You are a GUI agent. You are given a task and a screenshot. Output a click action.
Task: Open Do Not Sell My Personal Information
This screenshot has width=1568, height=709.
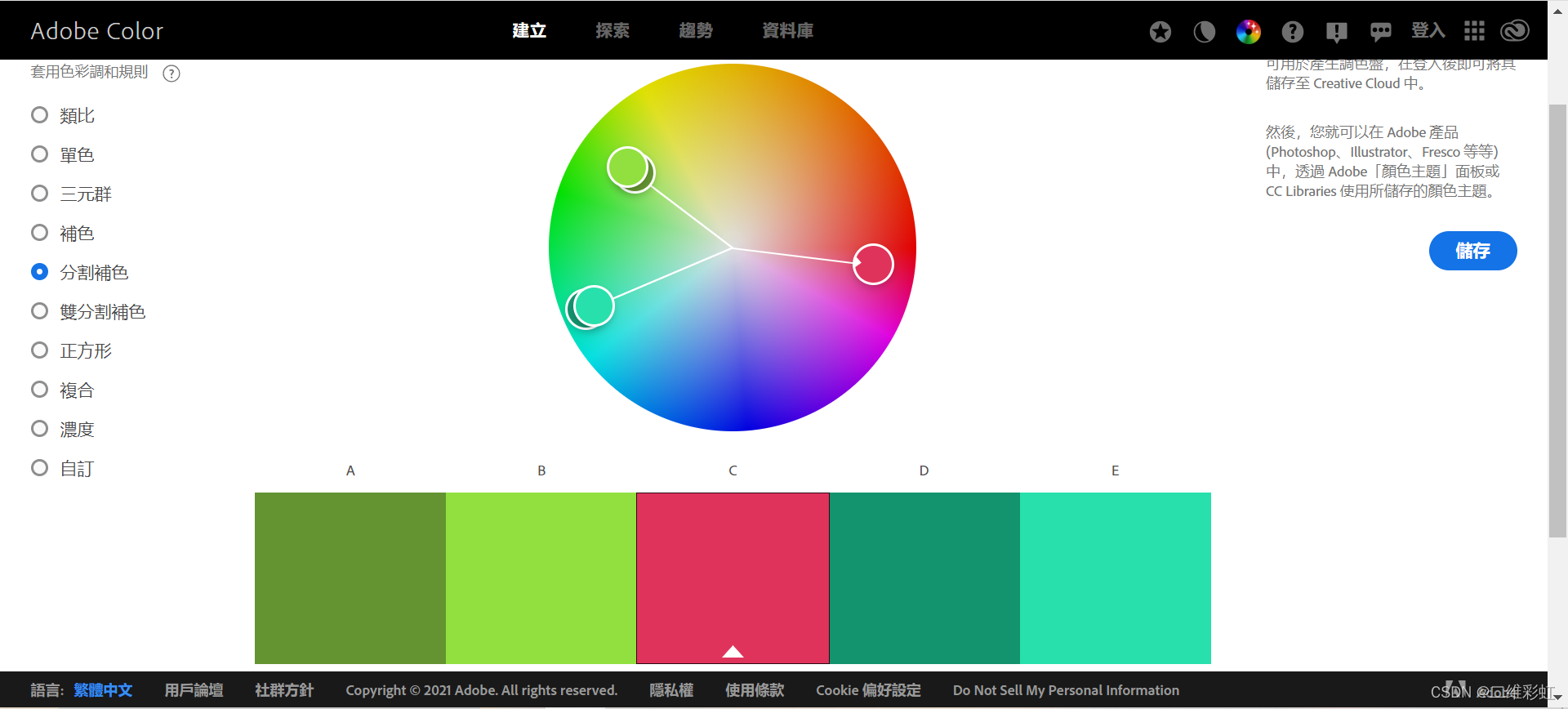tap(1066, 690)
